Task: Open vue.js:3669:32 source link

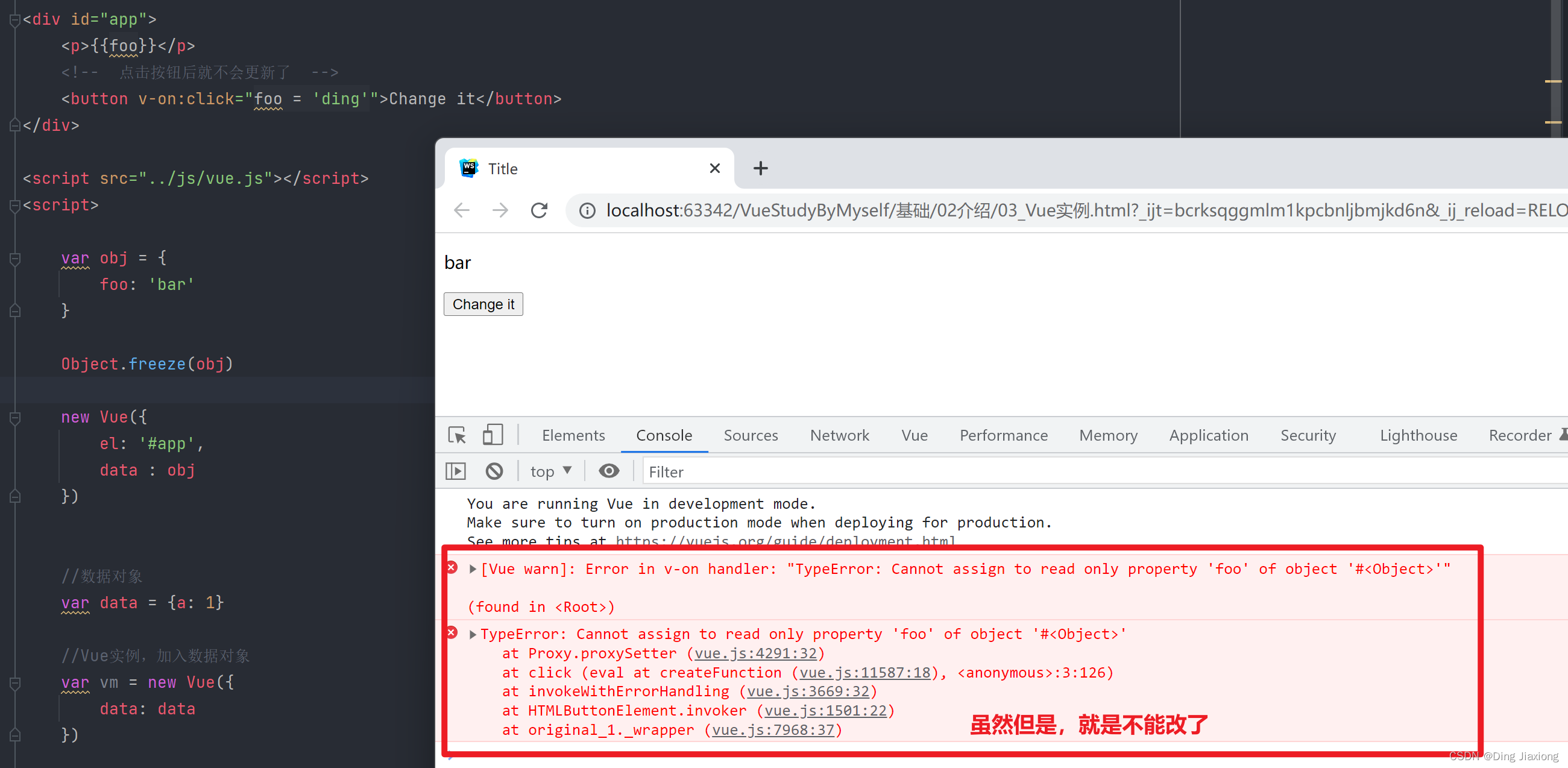Action: tap(808, 691)
